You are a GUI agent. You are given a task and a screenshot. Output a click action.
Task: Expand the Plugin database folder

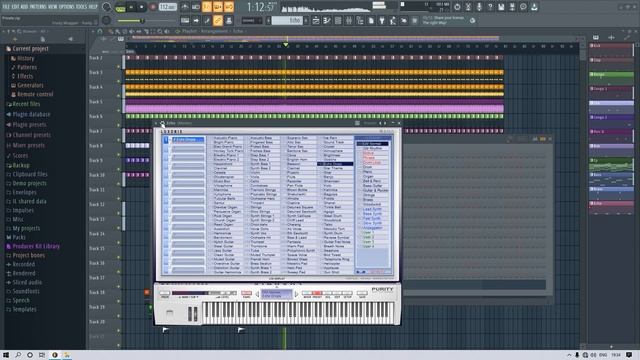tap(31, 115)
